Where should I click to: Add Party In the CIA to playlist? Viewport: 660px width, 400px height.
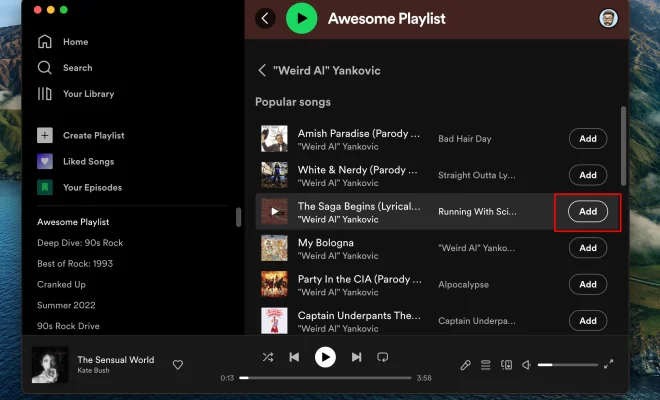[588, 284]
